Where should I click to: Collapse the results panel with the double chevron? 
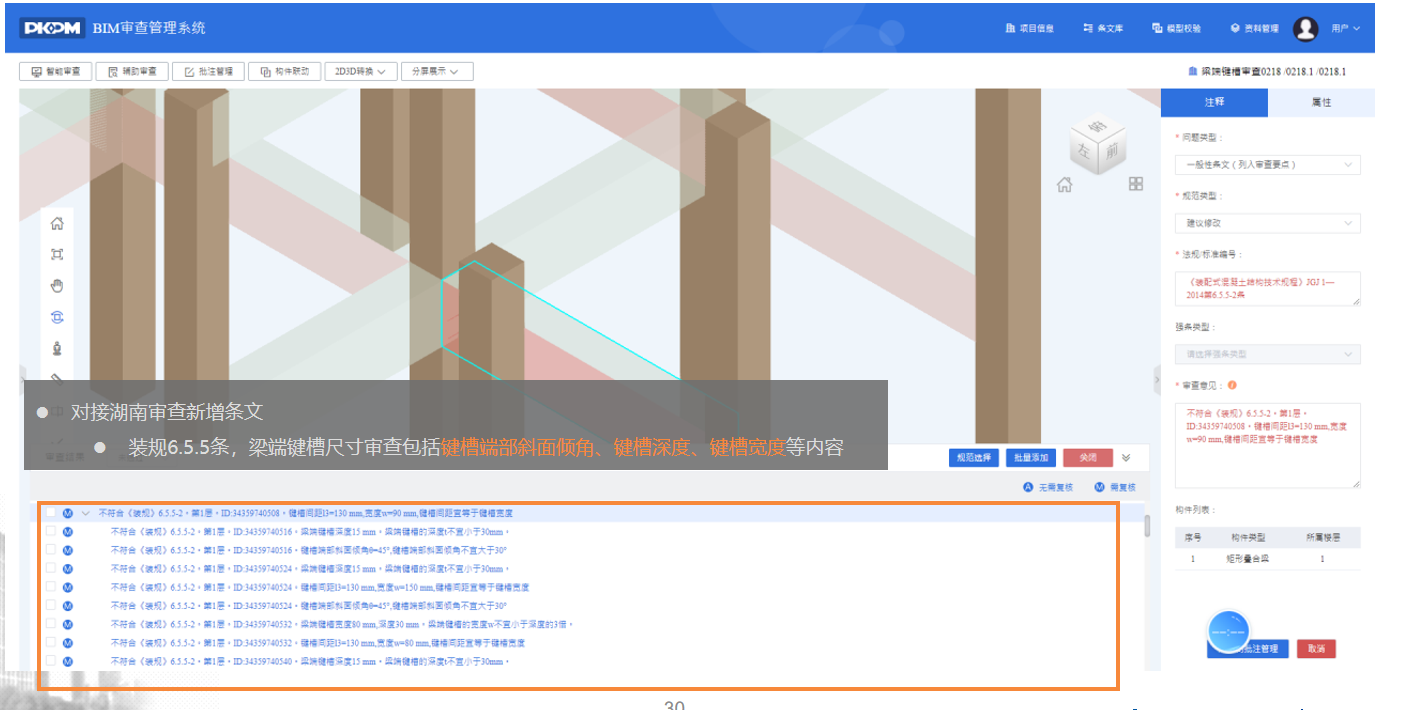click(1126, 457)
